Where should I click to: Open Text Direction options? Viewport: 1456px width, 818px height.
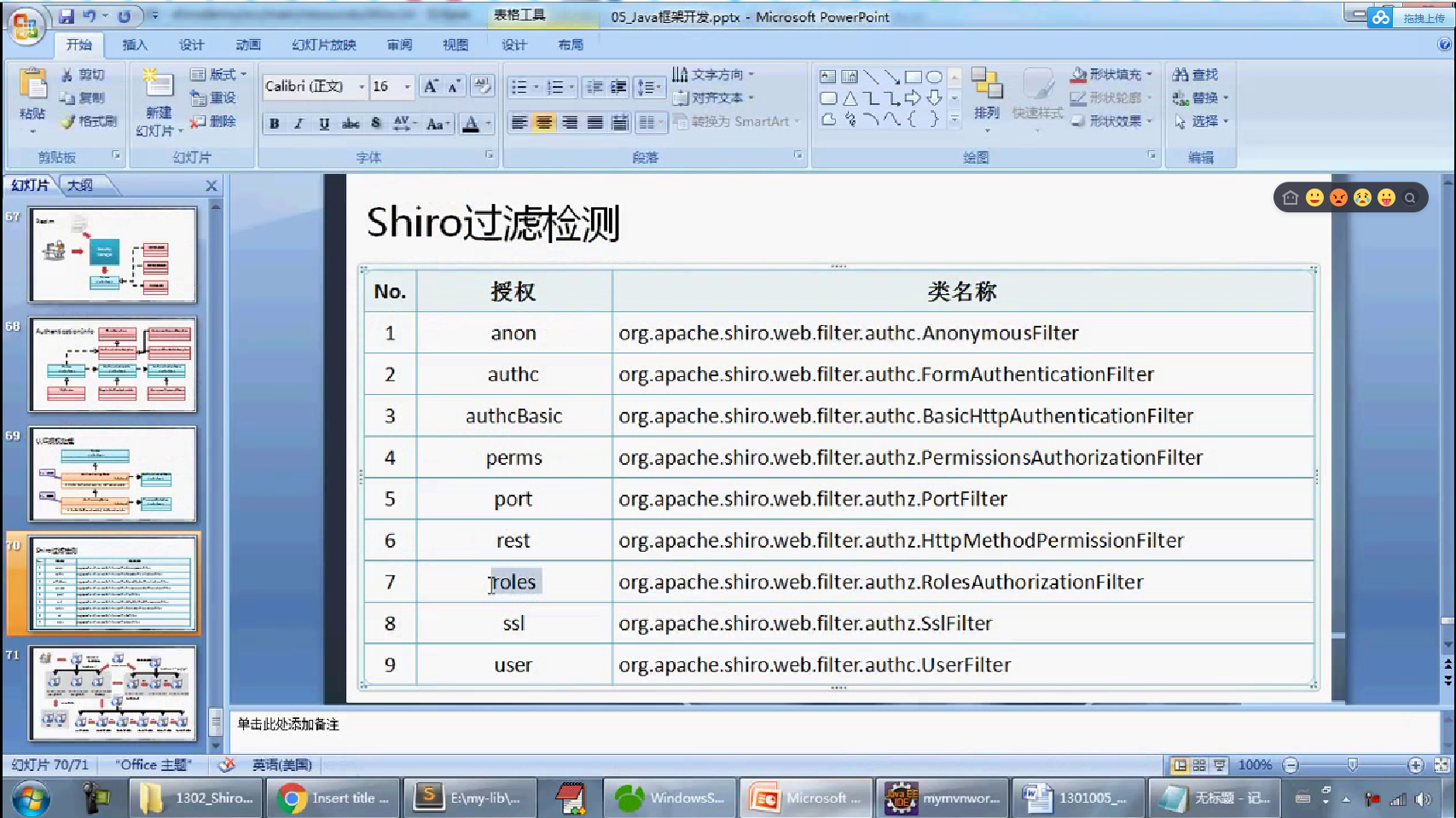click(x=713, y=74)
